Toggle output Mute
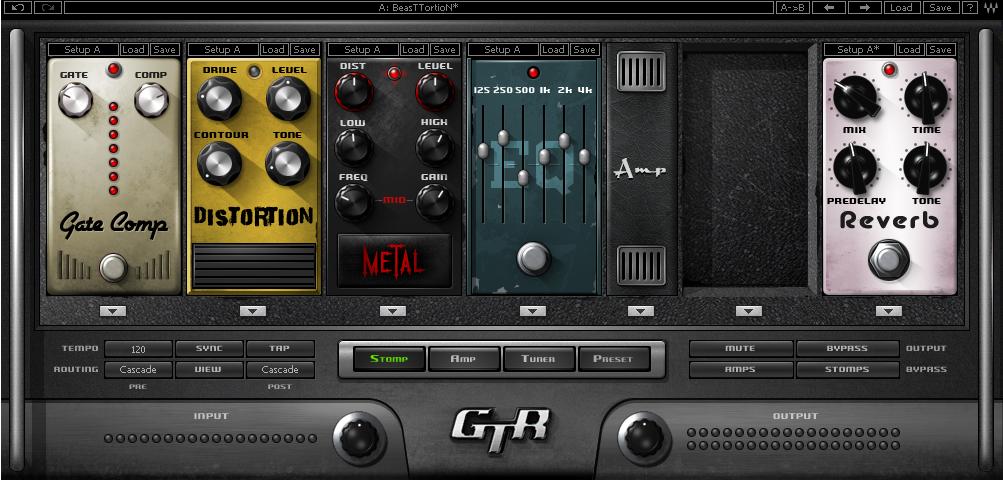Image resolution: width=1003 pixels, height=480 pixels. click(x=740, y=349)
